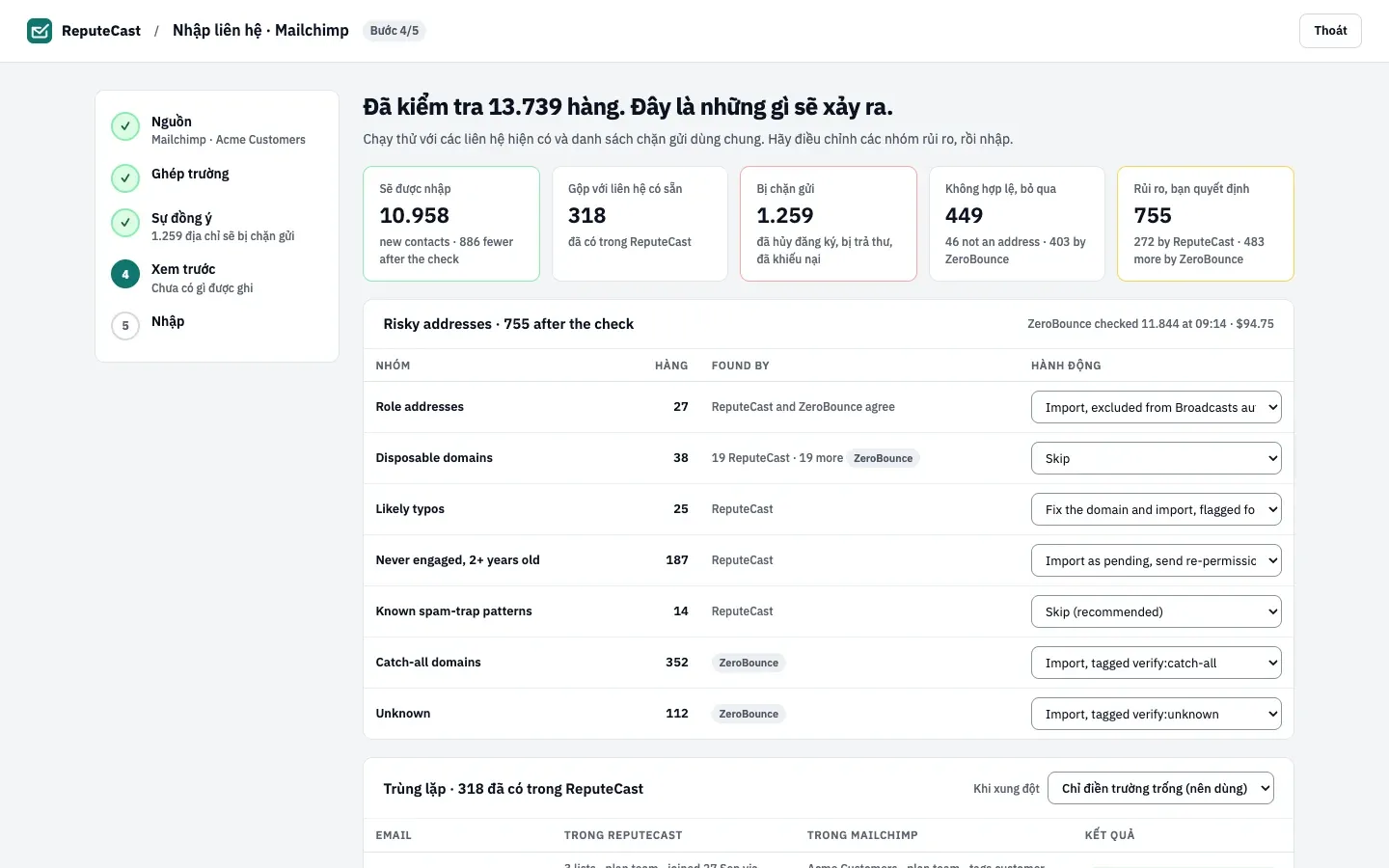
Task: Select the Bị chặn gửi summary card
Action: pos(829,224)
